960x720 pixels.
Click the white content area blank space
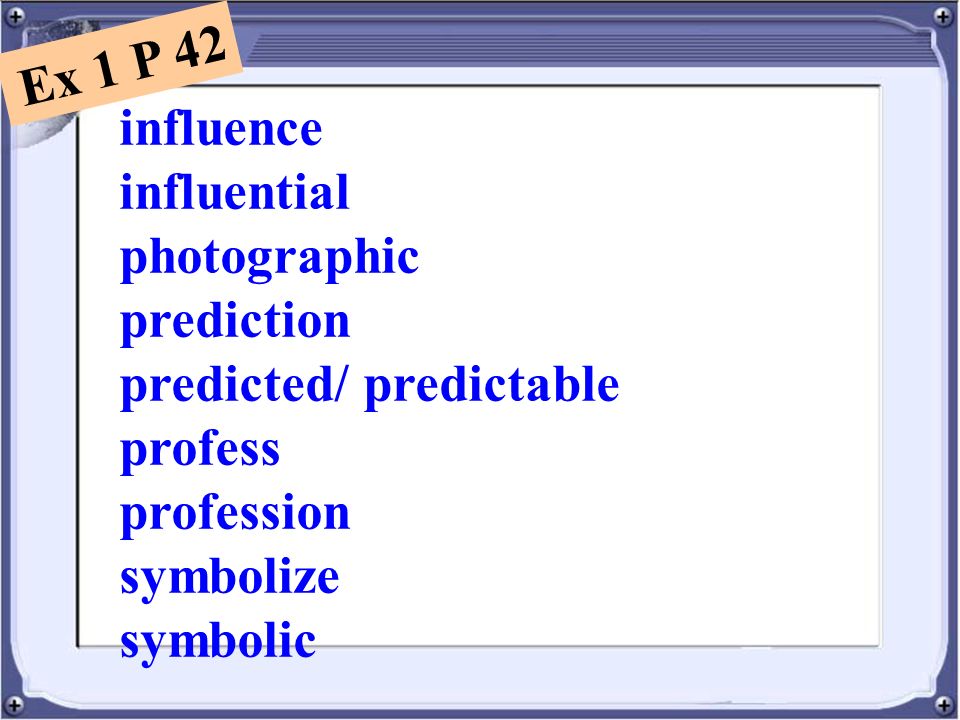[735, 367]
